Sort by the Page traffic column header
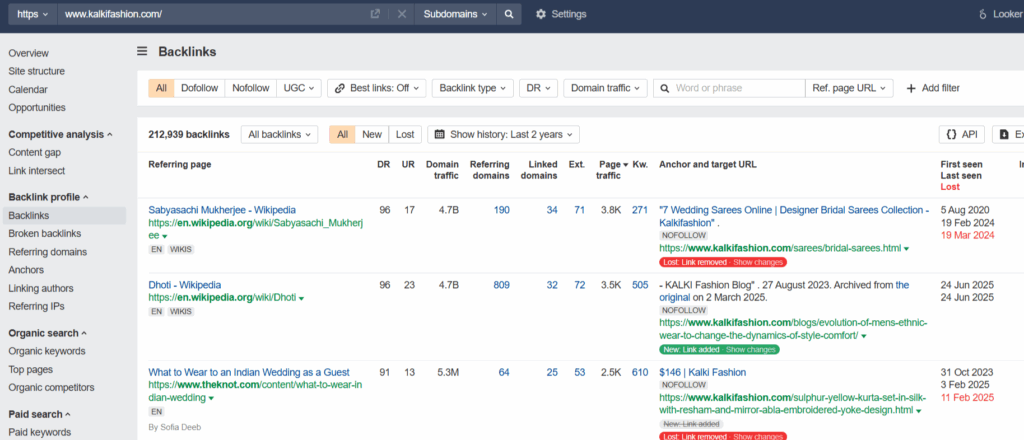The height and width of the screenshot is (440, 1024). click(x=611, y=164)
